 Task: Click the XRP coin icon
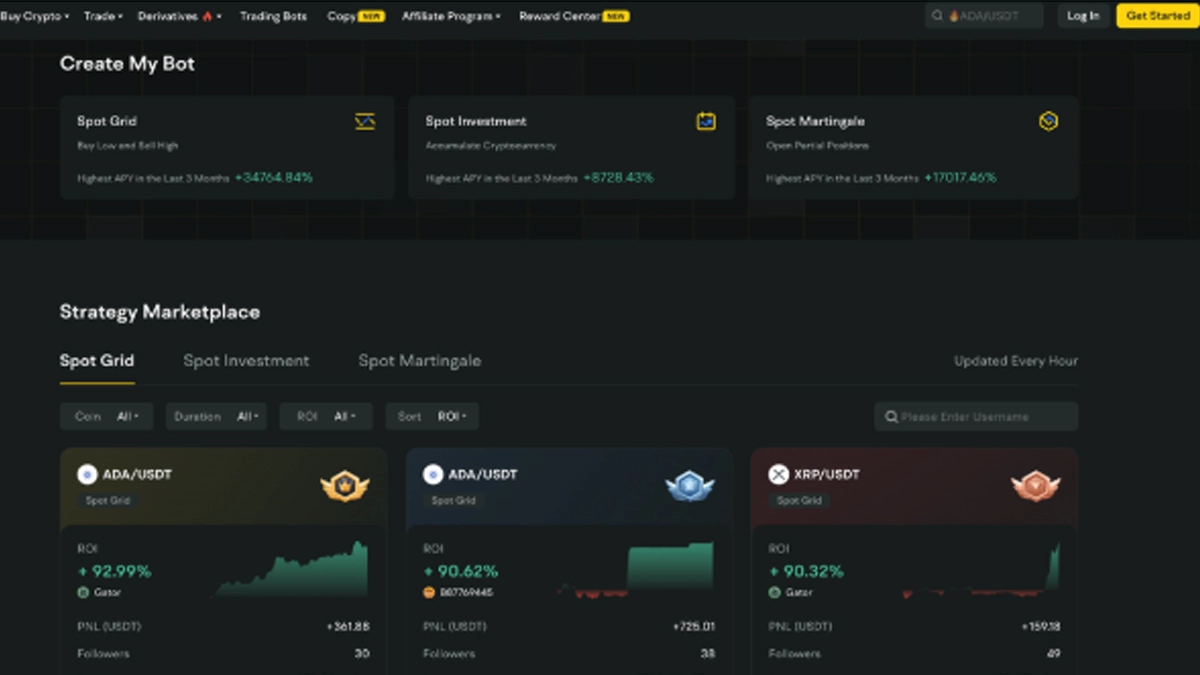pos(778,474)
